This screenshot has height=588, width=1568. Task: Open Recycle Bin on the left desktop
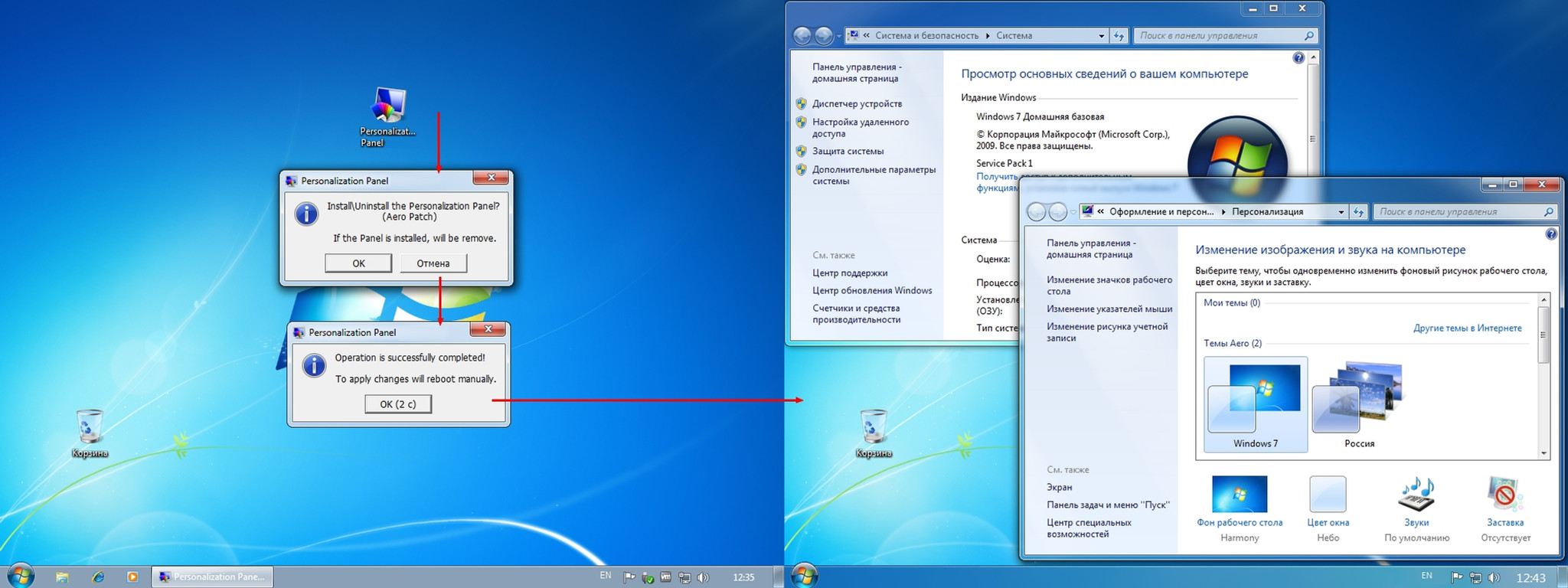(x=90, y=433)
